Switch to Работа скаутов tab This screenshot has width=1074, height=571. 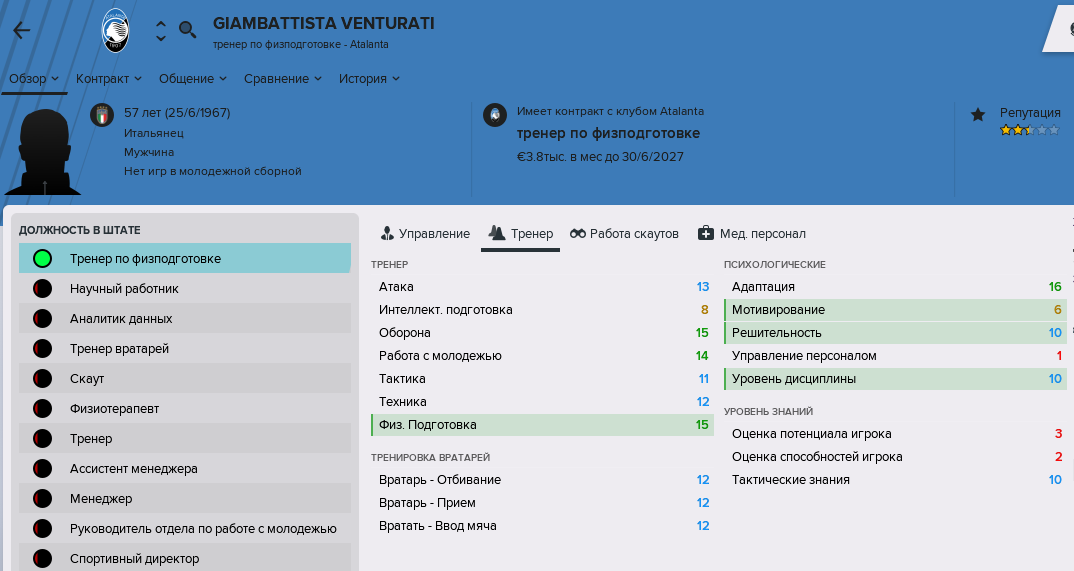[624, 233]
